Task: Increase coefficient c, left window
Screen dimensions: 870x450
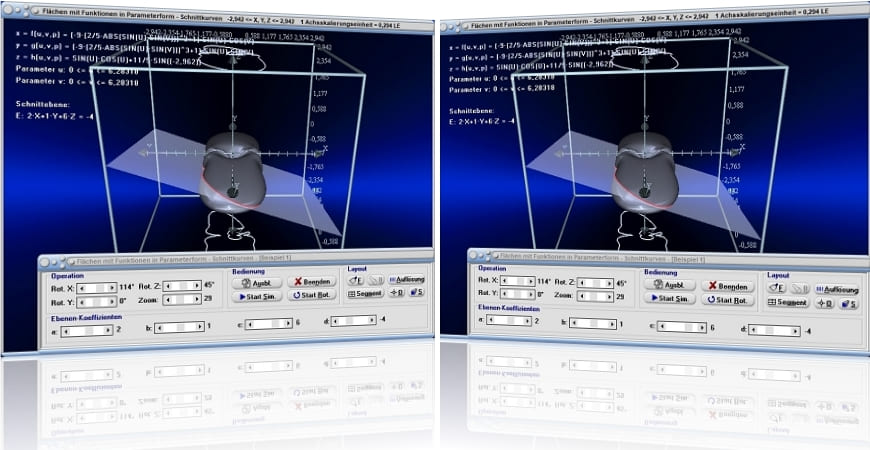Action: [x=288, y=324]
